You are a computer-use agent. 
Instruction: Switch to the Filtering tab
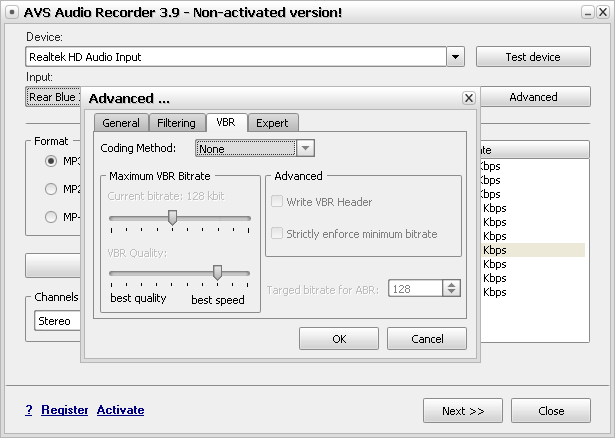(x=176, y=123)
